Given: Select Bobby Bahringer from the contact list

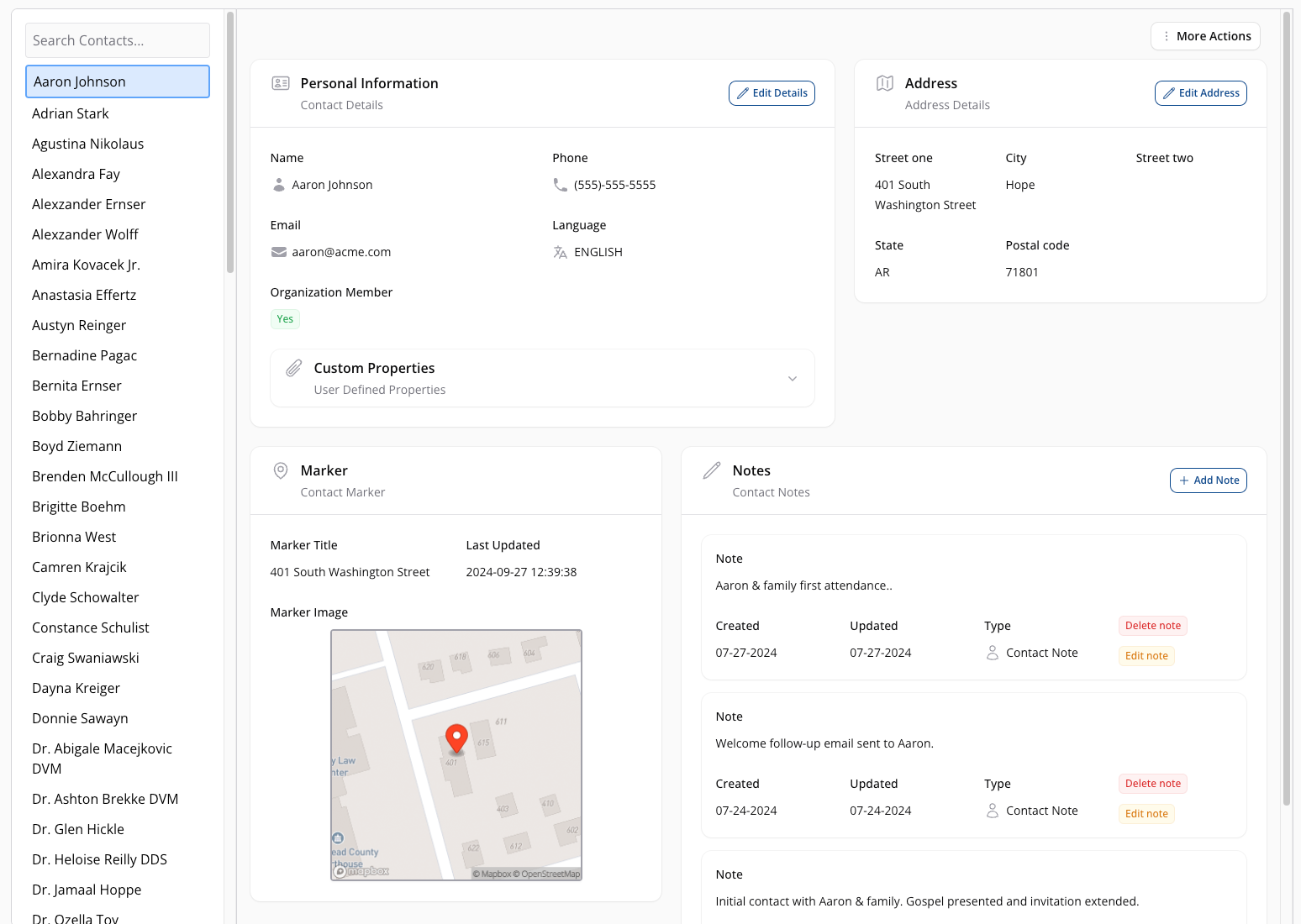Looking at the screenshot, I should pyautogui.click(x=84, y=416).
